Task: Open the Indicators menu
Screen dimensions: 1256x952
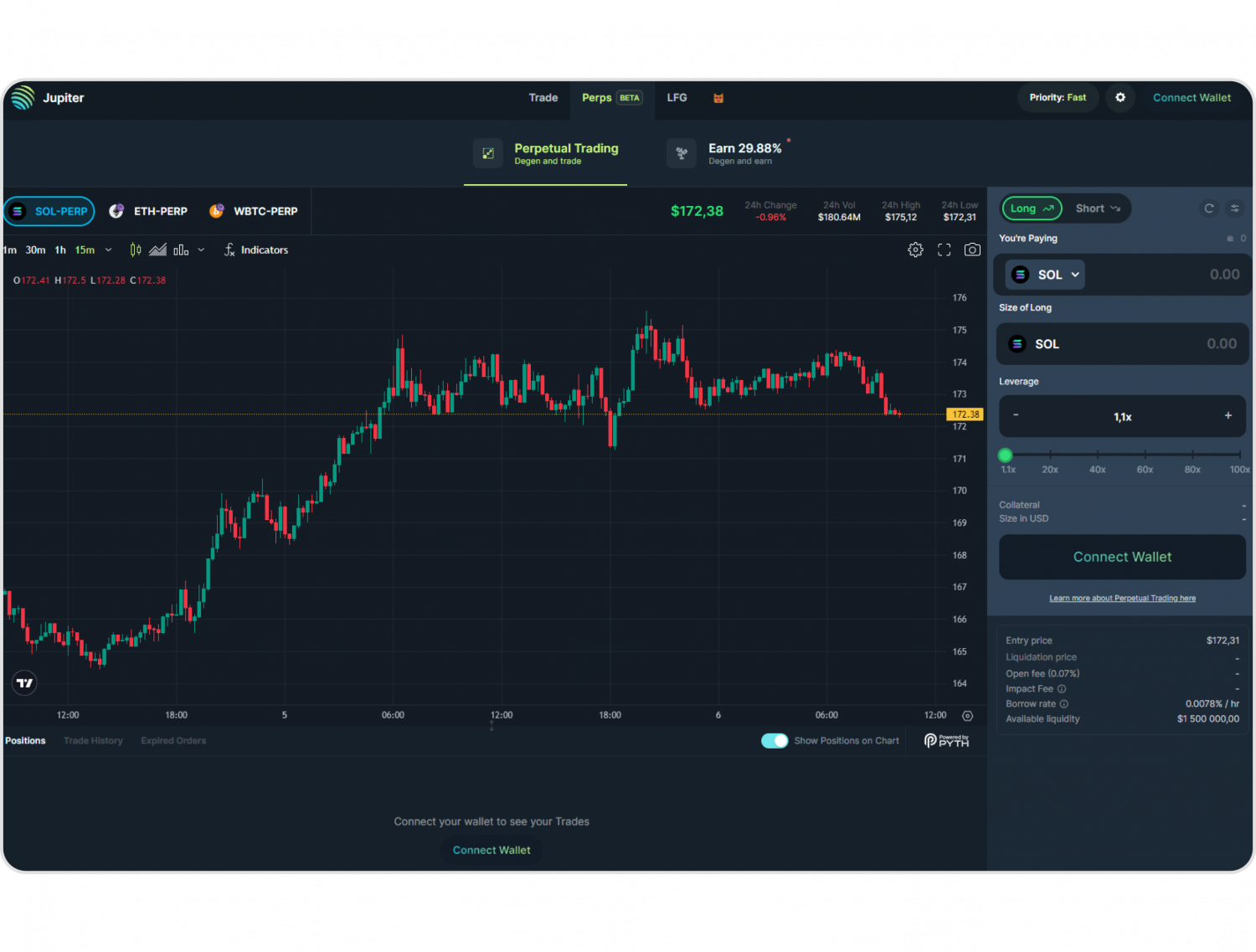Action: 256,250
